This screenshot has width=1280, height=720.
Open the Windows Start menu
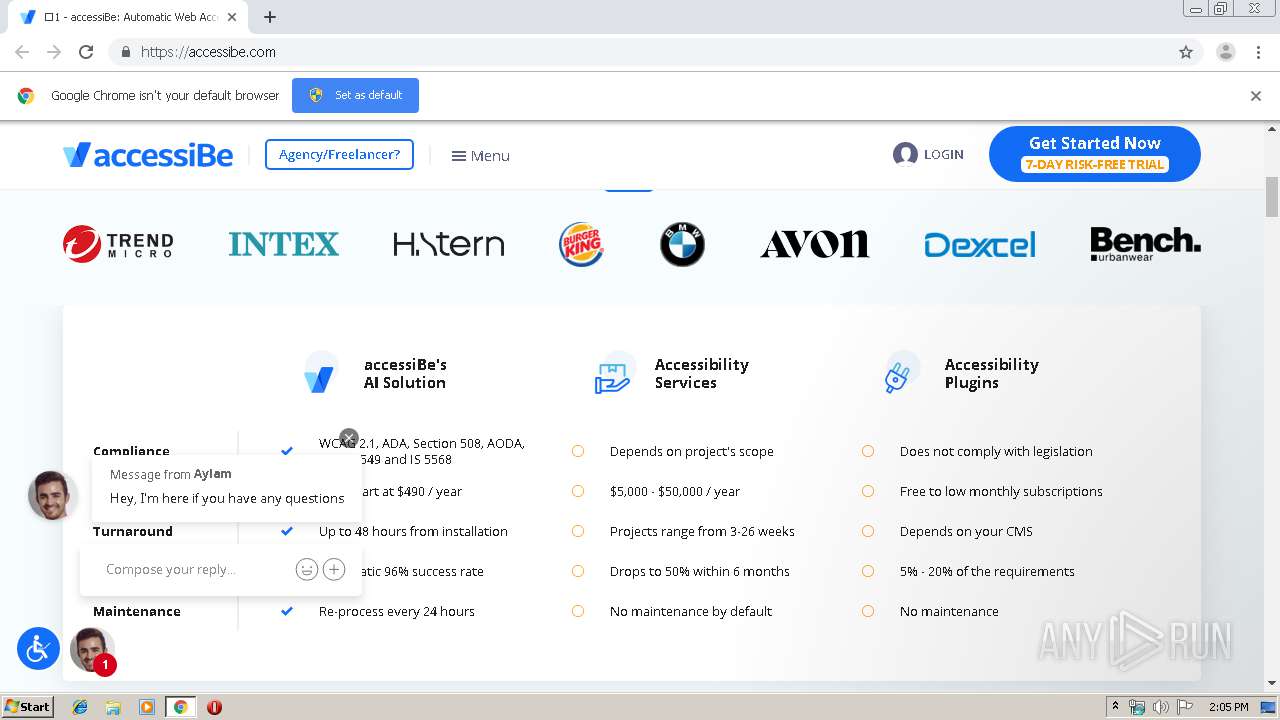coord(27,706)
